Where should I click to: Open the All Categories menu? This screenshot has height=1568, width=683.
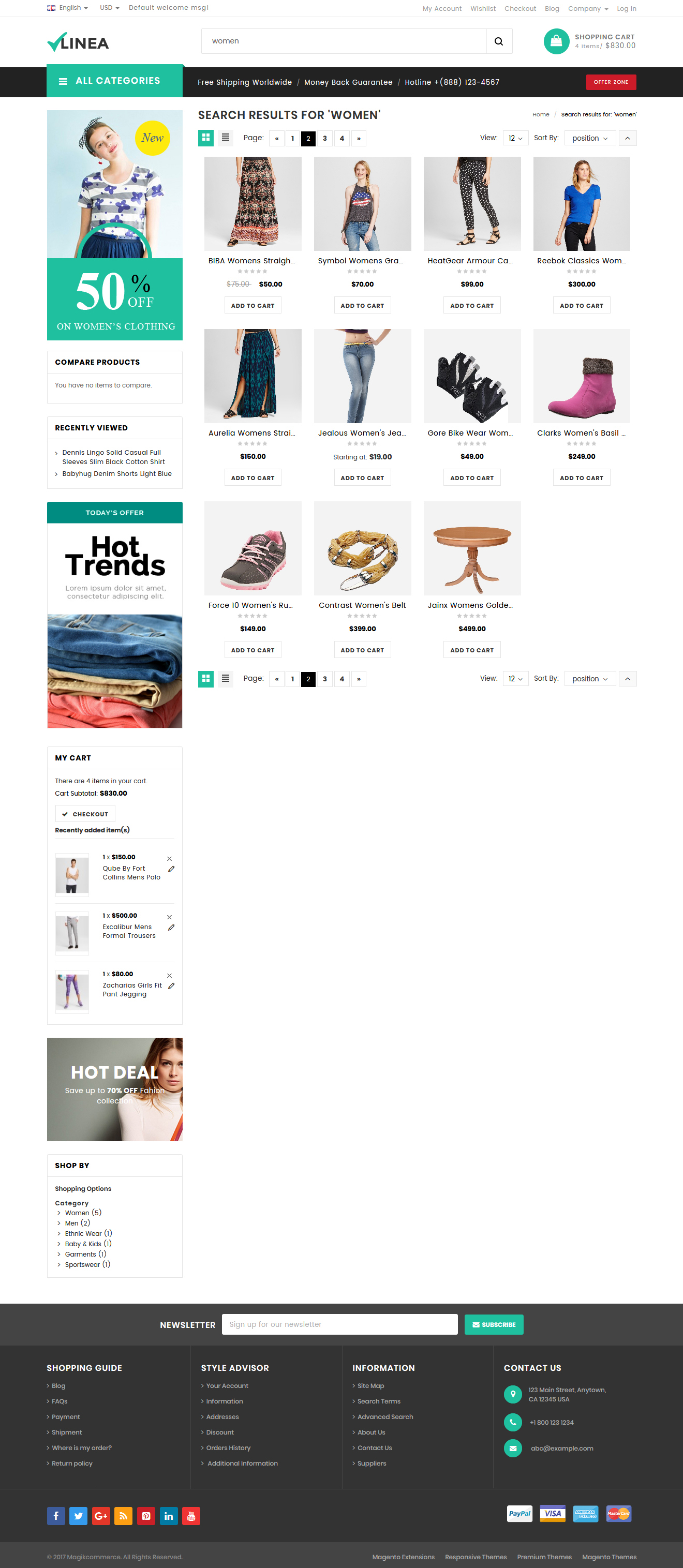coord(114,81)
